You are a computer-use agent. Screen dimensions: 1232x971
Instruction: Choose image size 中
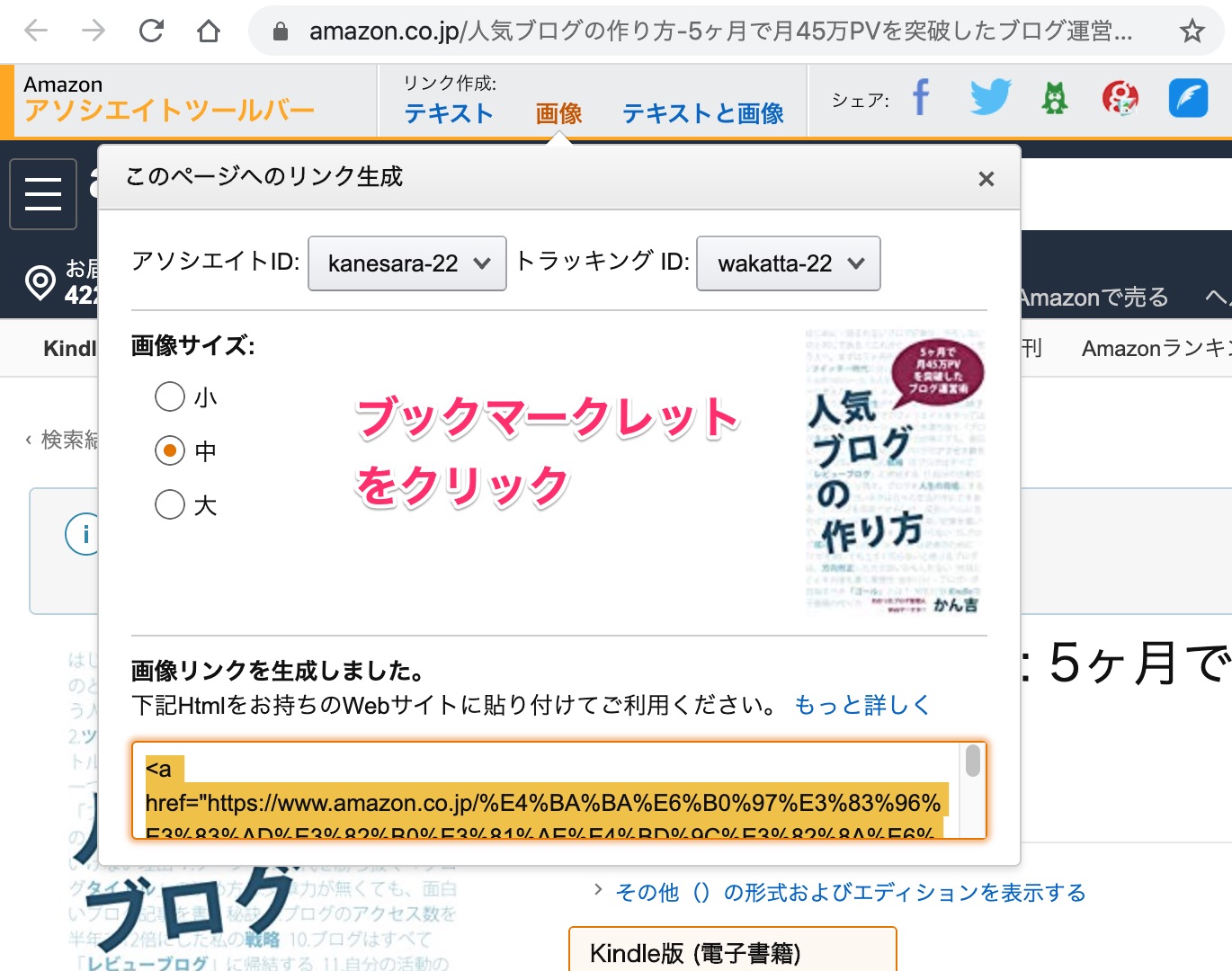[170, 450]
